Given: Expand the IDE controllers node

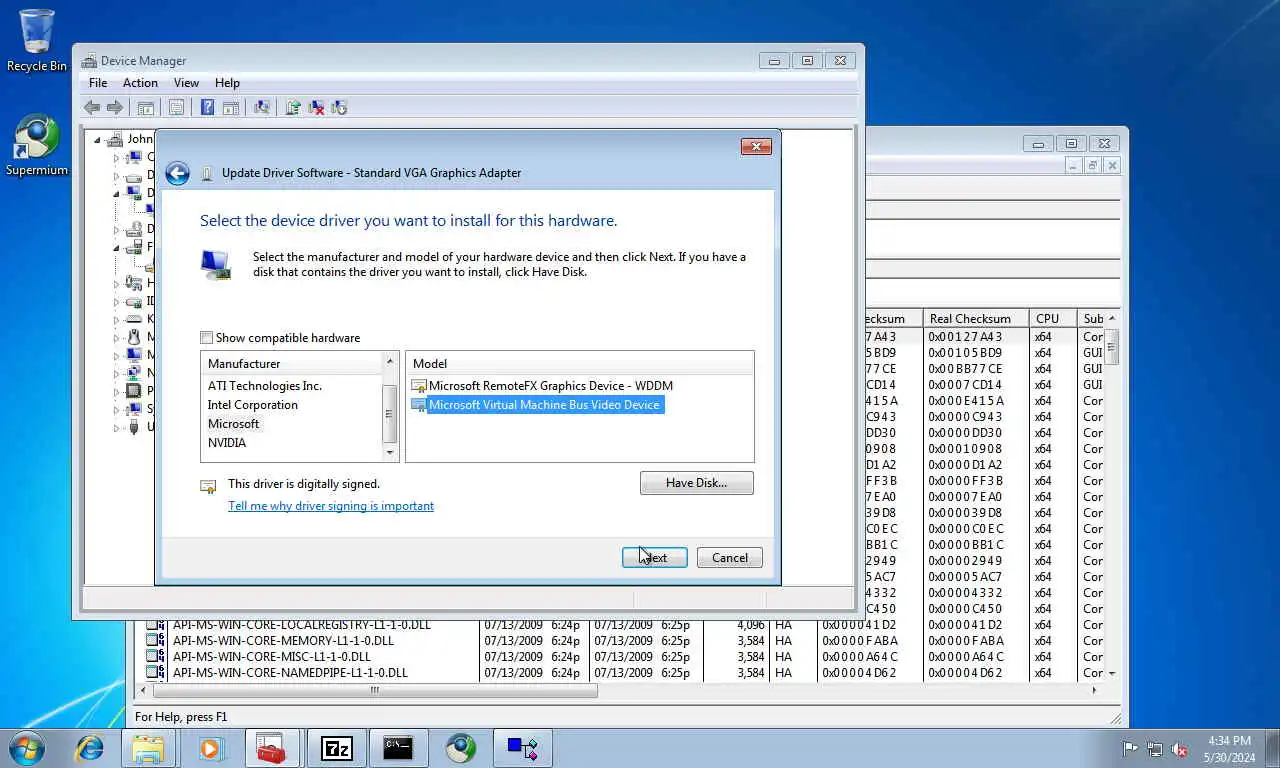Looking at the screenshot, I should [x=116, y=301].
